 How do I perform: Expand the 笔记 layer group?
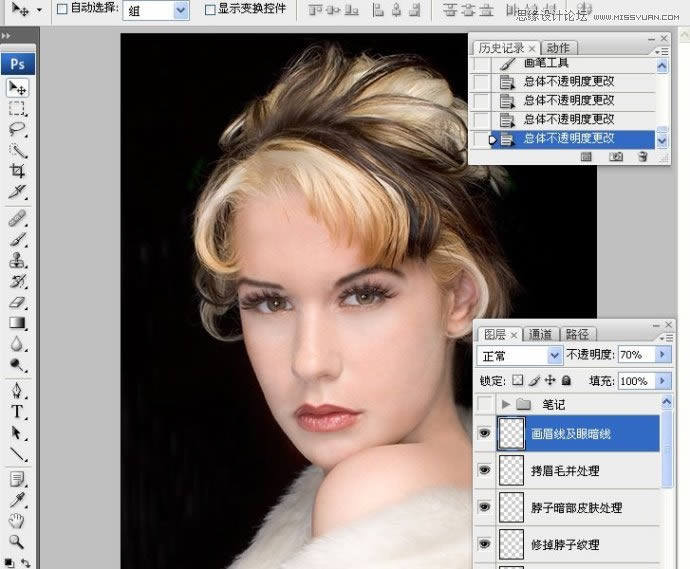point(506,404)
